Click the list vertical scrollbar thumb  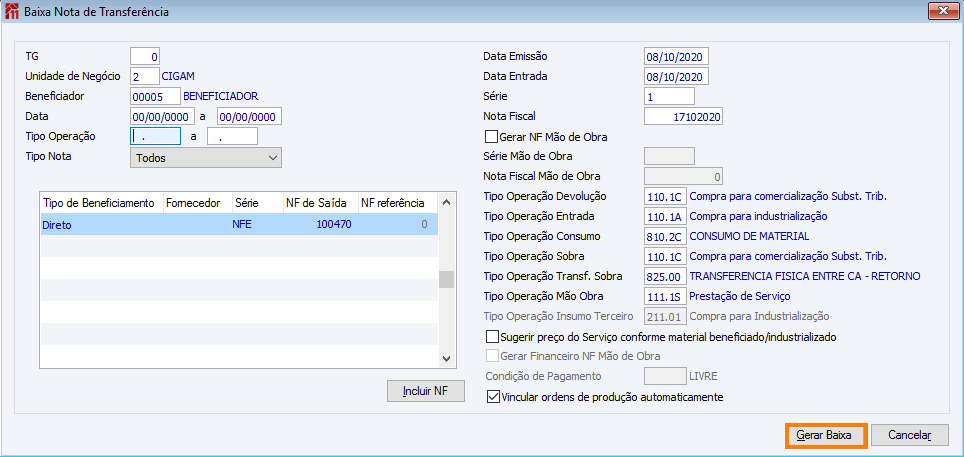tap(447, 280)
